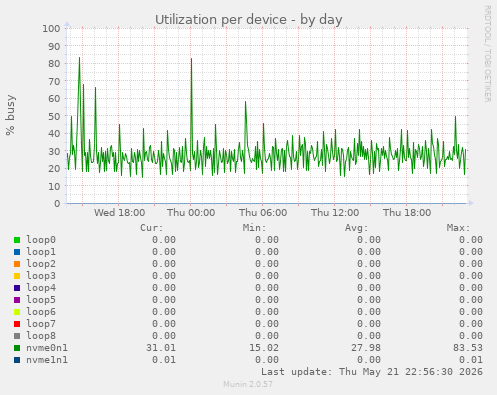Viewport: 497px width, 395px height.
Task: Select the loop7 legend label
Action: pyautogui.click(x=41, y=324)
